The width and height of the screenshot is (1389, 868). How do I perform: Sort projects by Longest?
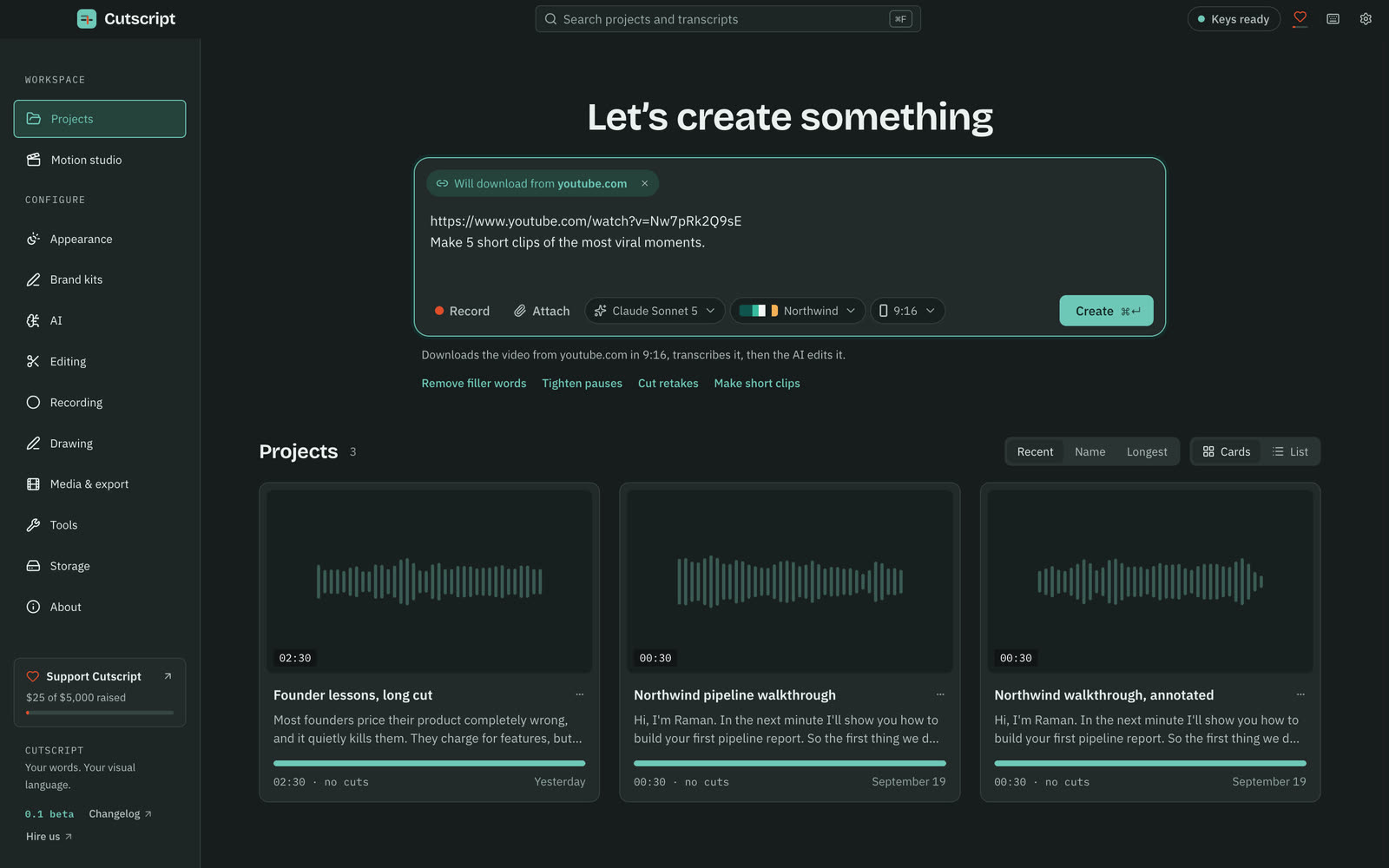point(1147,451)
